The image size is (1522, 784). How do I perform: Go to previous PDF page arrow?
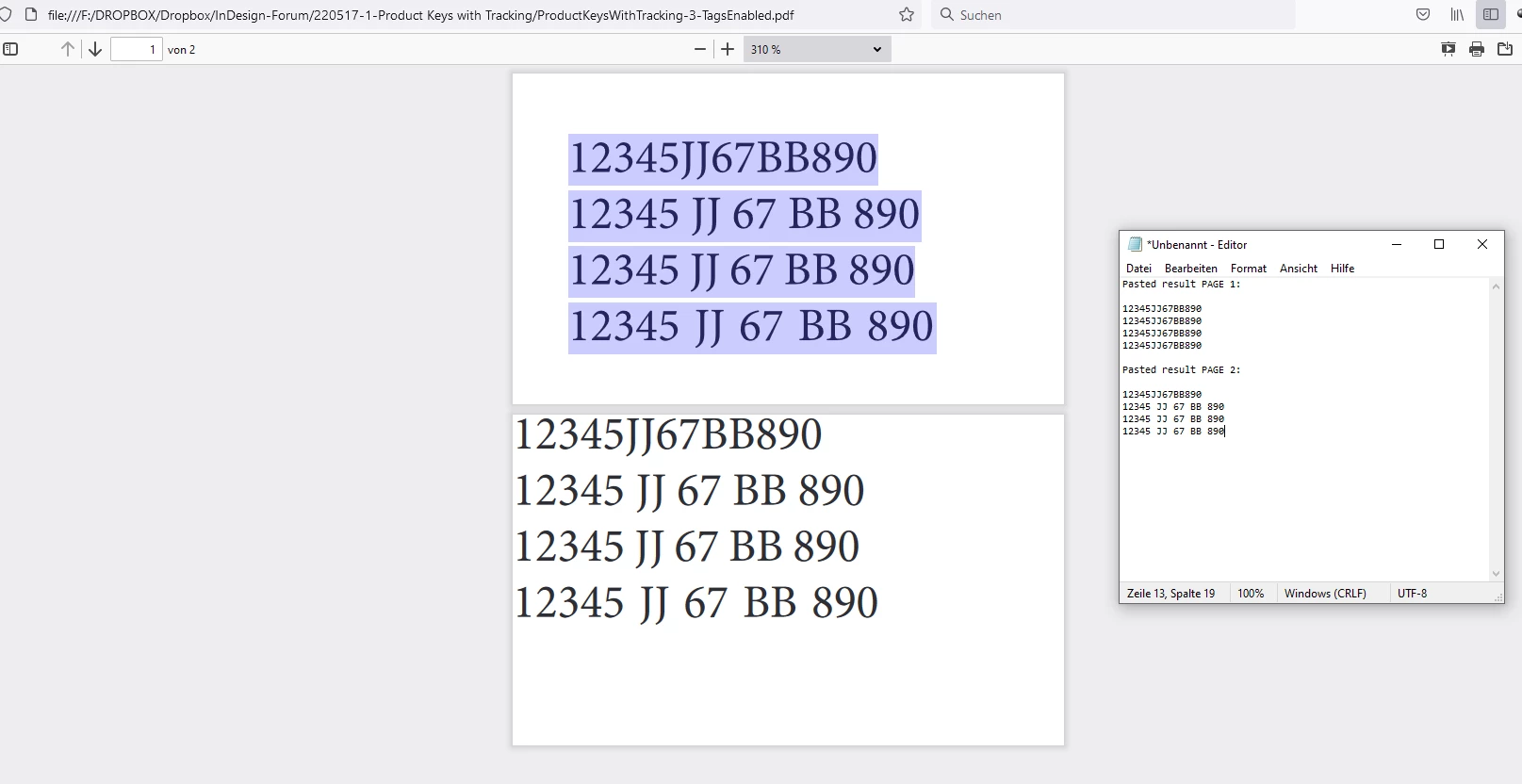coord(68,49)
